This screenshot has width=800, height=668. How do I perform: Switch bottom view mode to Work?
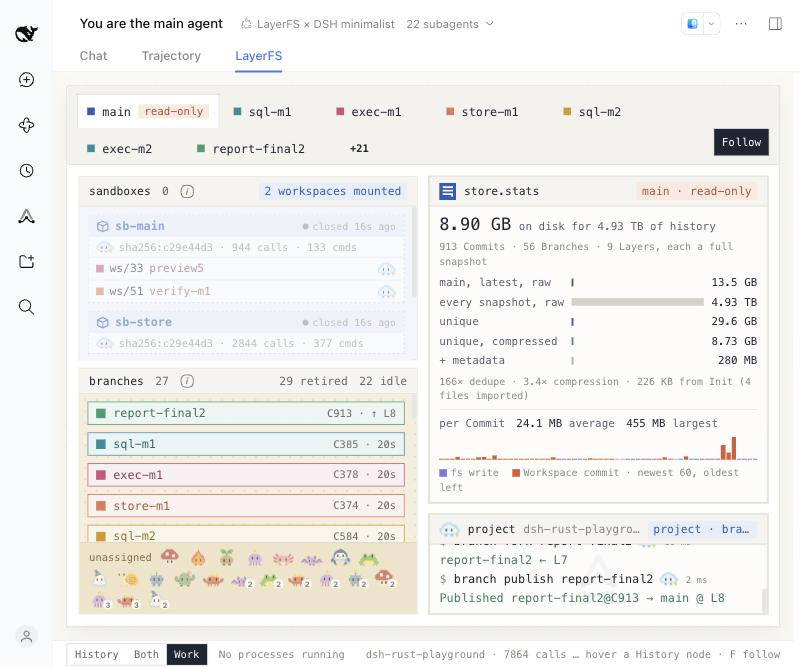coord(187,654)
